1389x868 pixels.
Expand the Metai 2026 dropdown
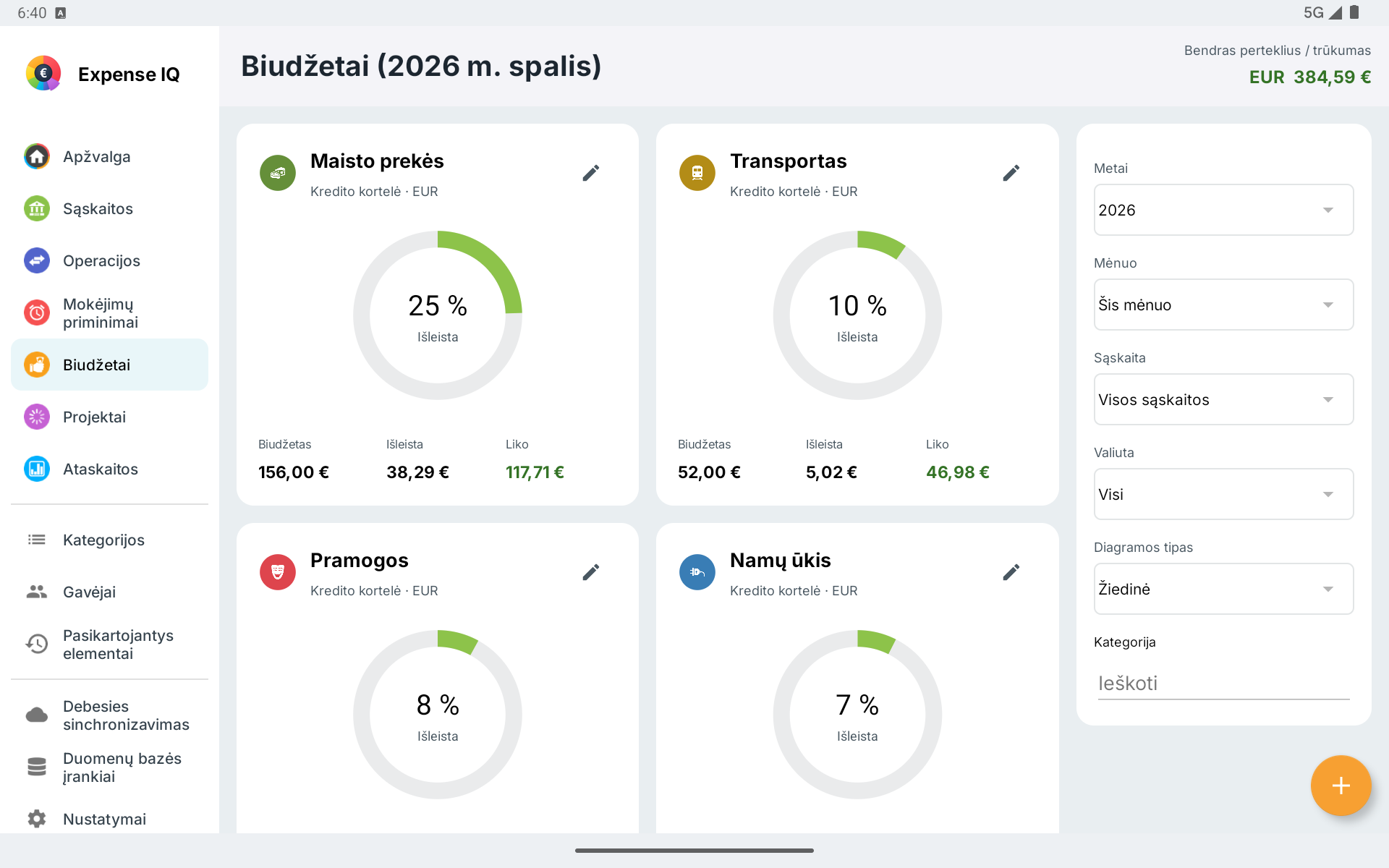[x=1223, y=210]
